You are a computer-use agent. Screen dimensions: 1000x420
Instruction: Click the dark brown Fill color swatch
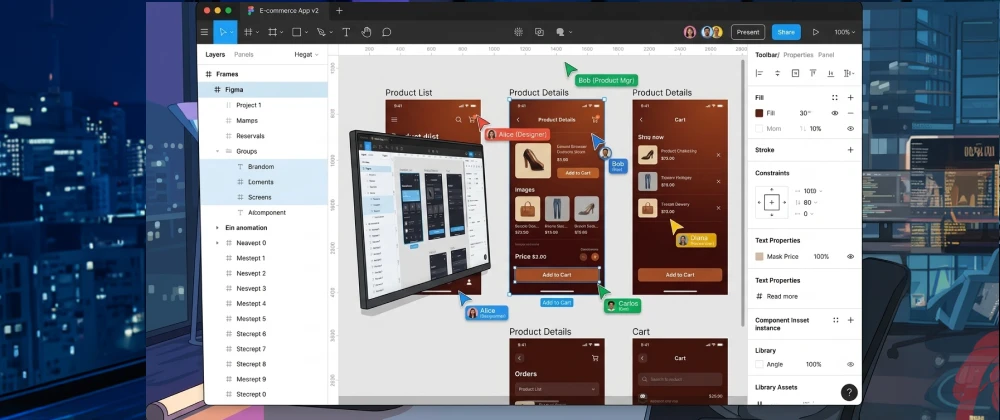pyautogui.click(x=759, y=113)
